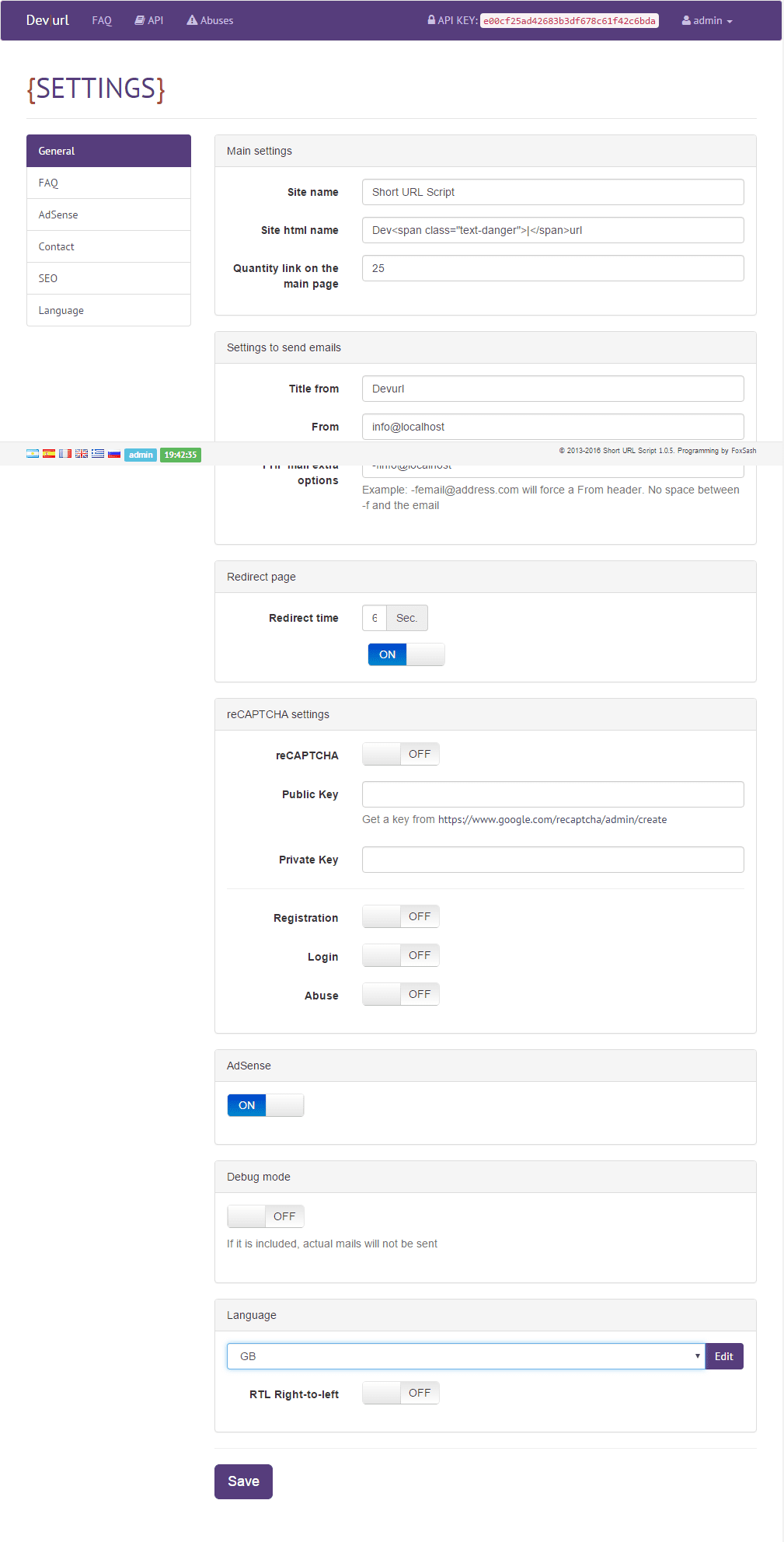
Task: Toggle the RTL Right-to-left switch
Action: pyautogui.click(x=401, y=1393)
